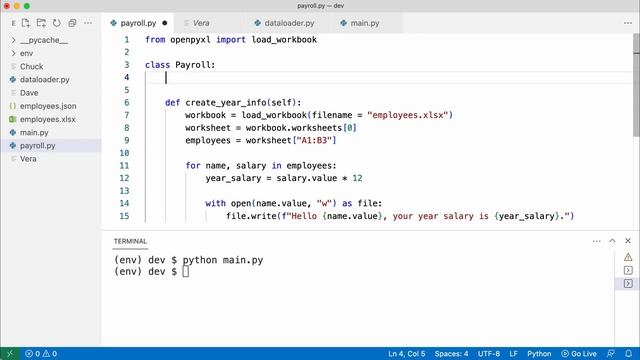
Task: Open terminal panel more actions ellipsis
Action: point(597,241)
